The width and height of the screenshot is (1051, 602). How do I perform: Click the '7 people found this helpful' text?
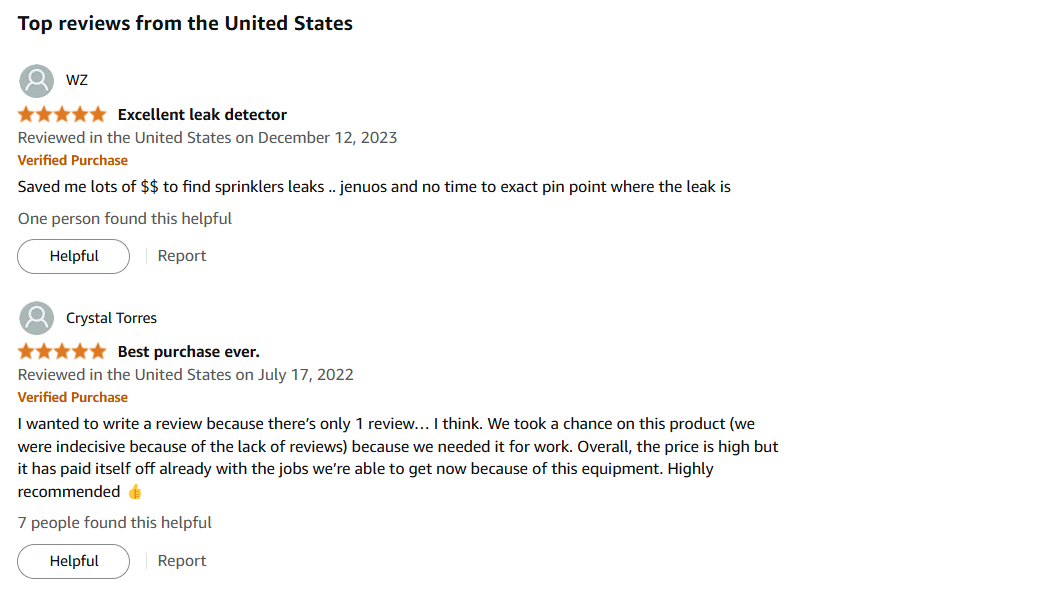pos(115,523)
